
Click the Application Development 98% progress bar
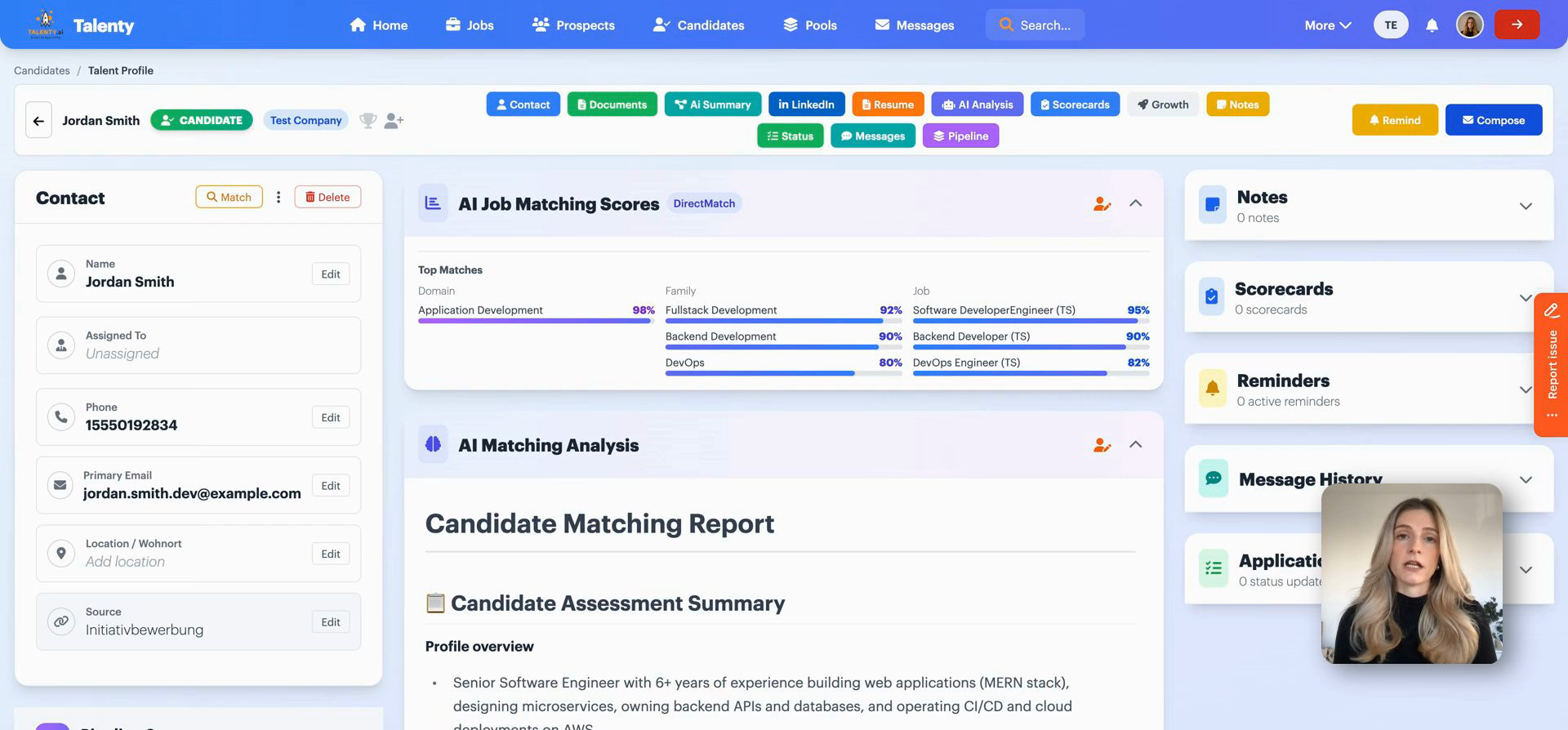tap(536, 321)
